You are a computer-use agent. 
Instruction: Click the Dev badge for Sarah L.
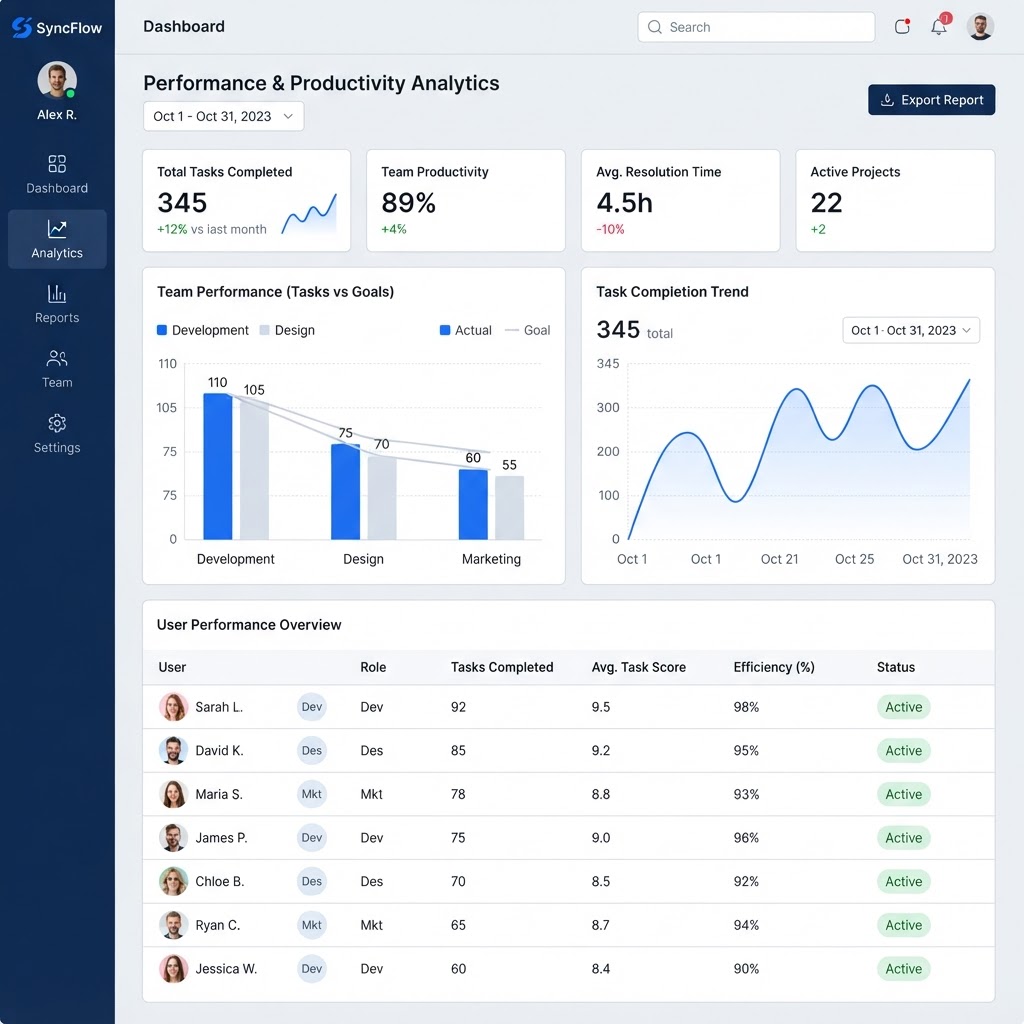point(312,707)
